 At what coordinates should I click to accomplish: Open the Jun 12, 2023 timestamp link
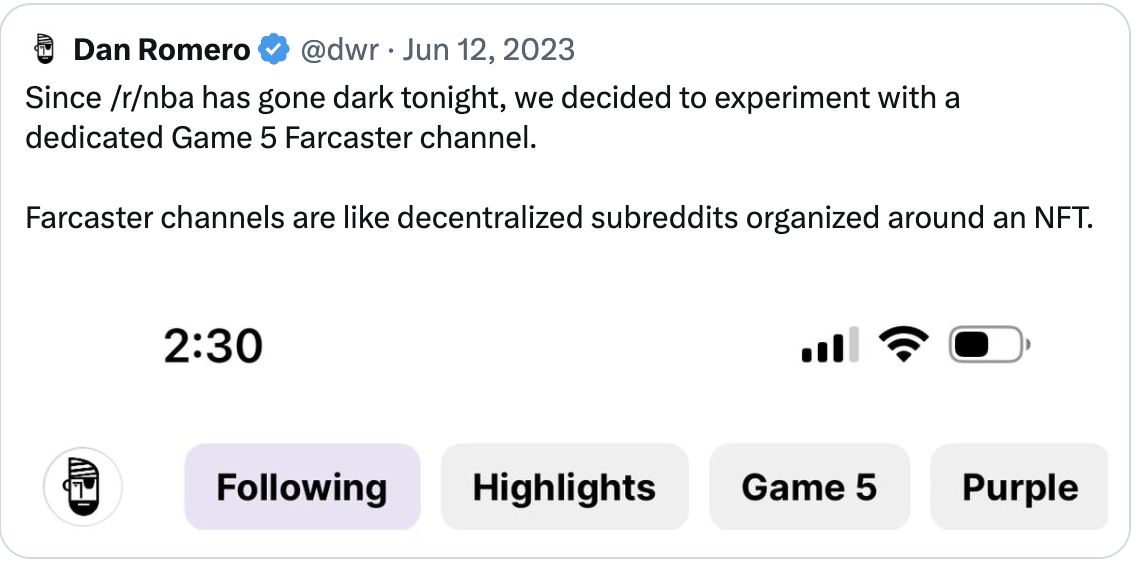(488, 49)
